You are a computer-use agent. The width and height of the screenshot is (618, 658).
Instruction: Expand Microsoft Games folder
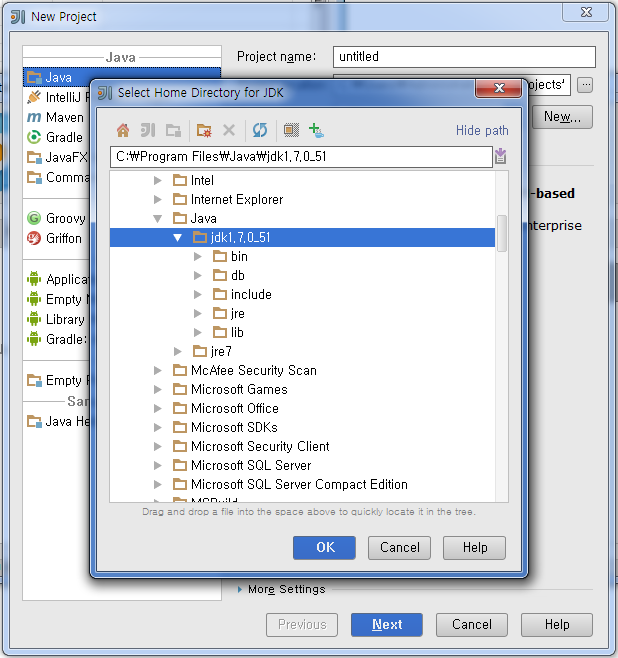[158, 389]
